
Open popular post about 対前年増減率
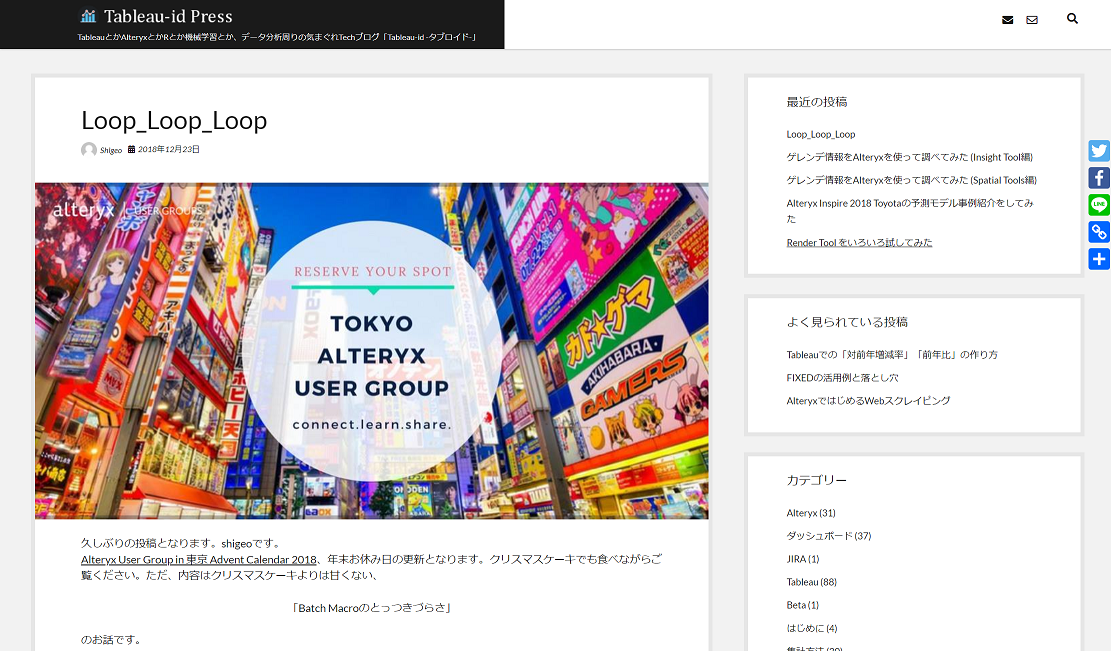(892, 354)
